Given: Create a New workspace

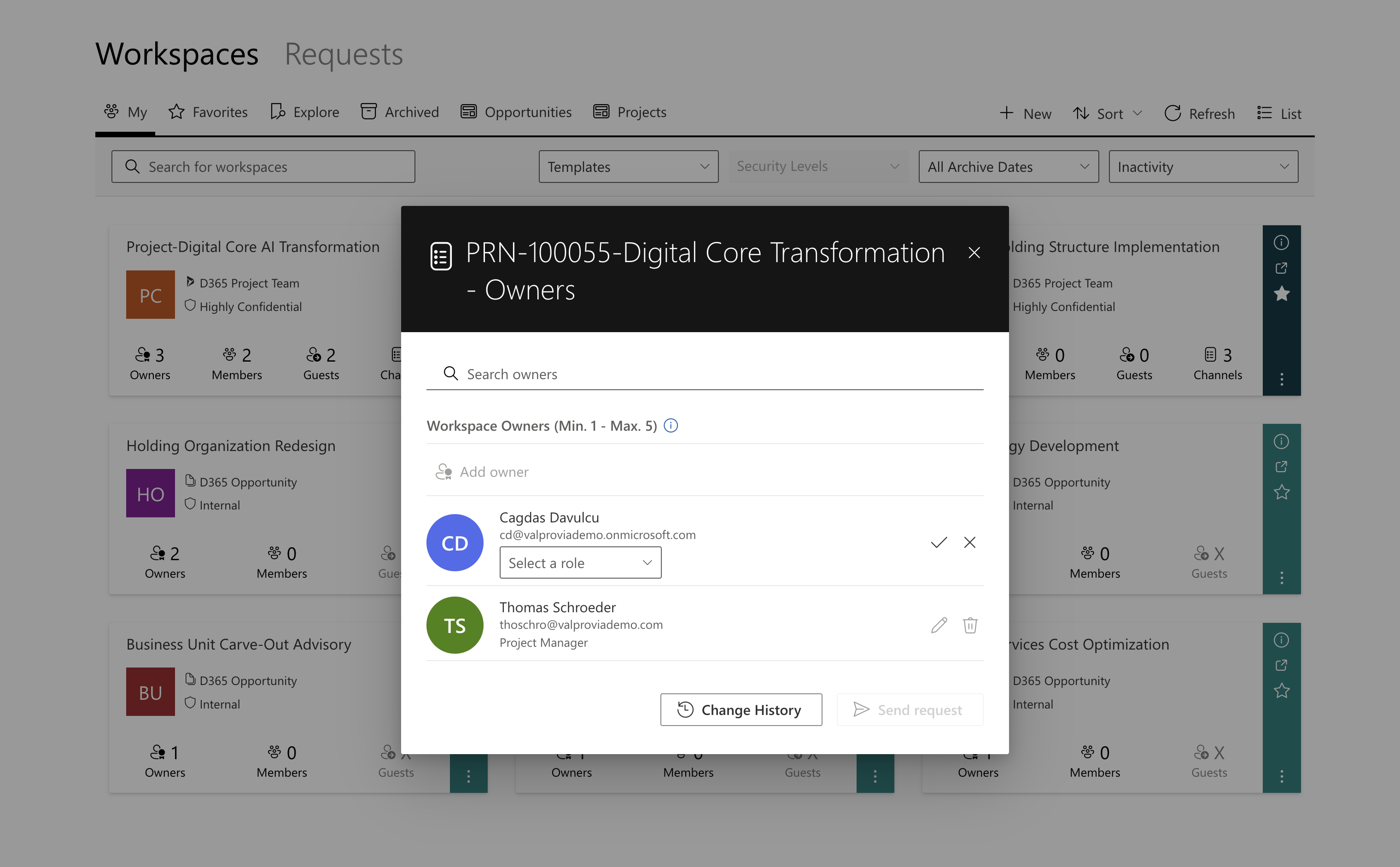Looking at the screenshot, I should click(1025, 113).
